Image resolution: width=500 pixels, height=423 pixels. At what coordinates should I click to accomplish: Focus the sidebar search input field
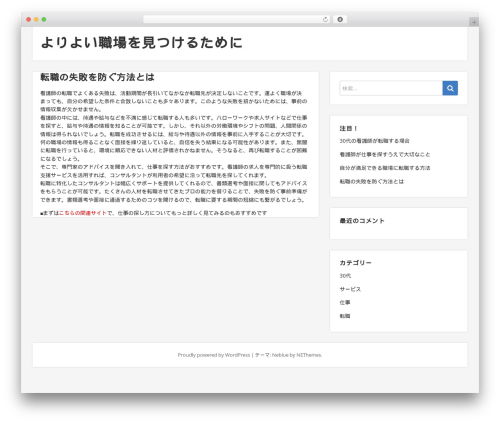391,88
